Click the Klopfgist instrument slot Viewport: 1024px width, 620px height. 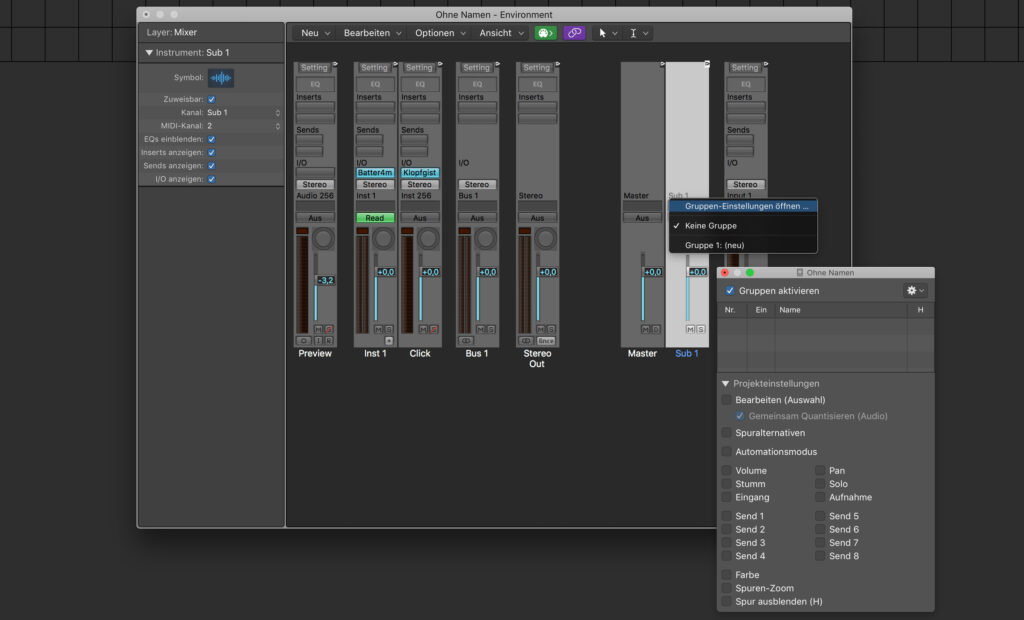pos(420,172)
